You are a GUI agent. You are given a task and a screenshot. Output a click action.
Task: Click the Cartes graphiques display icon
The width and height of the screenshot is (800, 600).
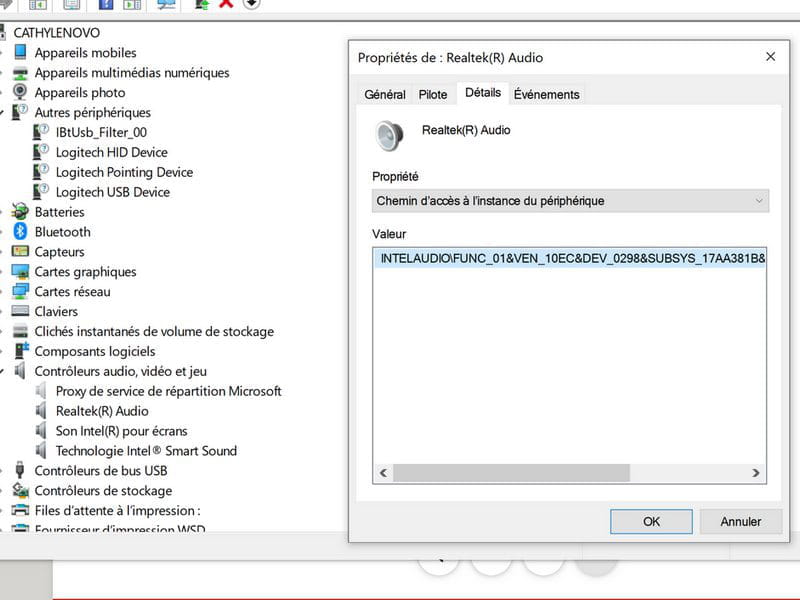[20, 271]
